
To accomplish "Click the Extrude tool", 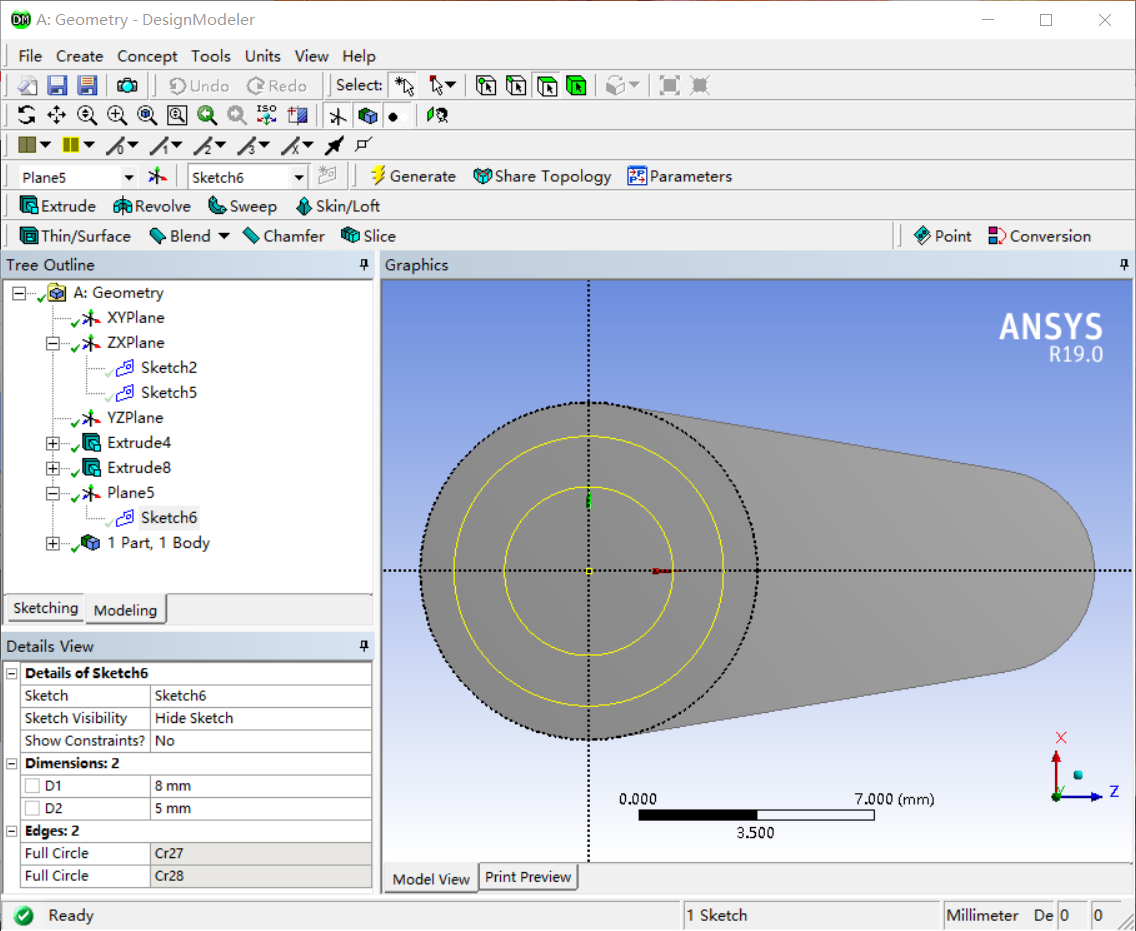I will [x=58, y=206].
